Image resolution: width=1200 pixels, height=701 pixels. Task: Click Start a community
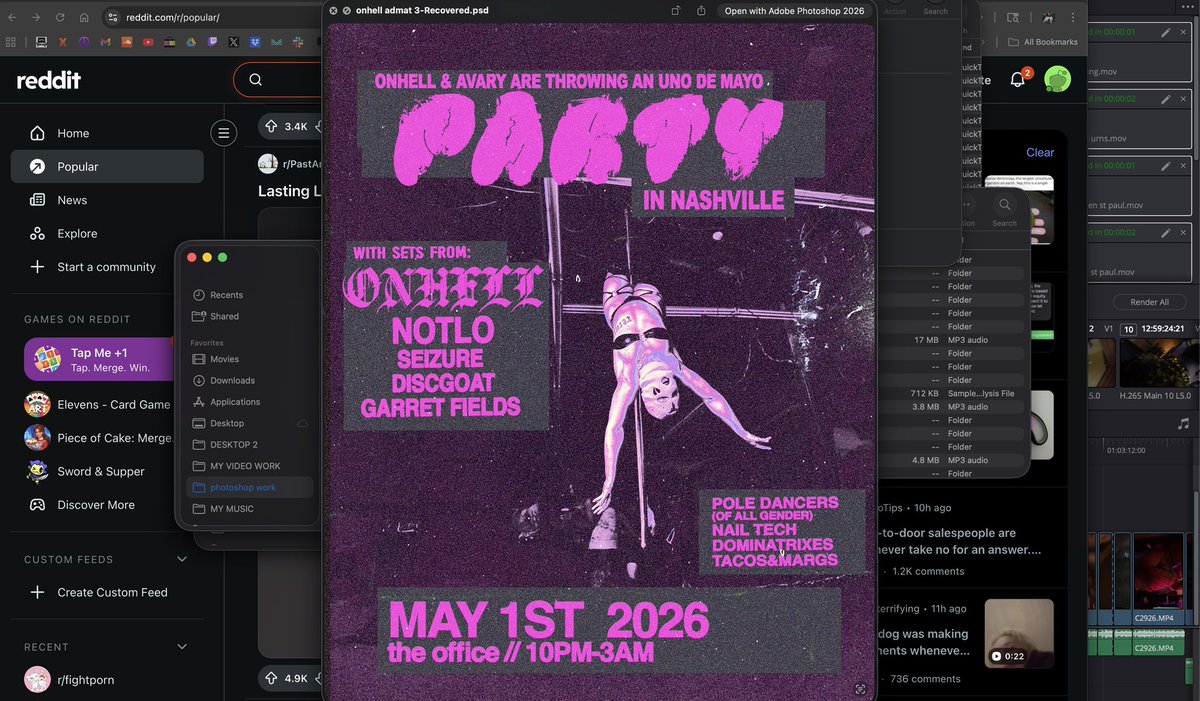tap(107, 267)
